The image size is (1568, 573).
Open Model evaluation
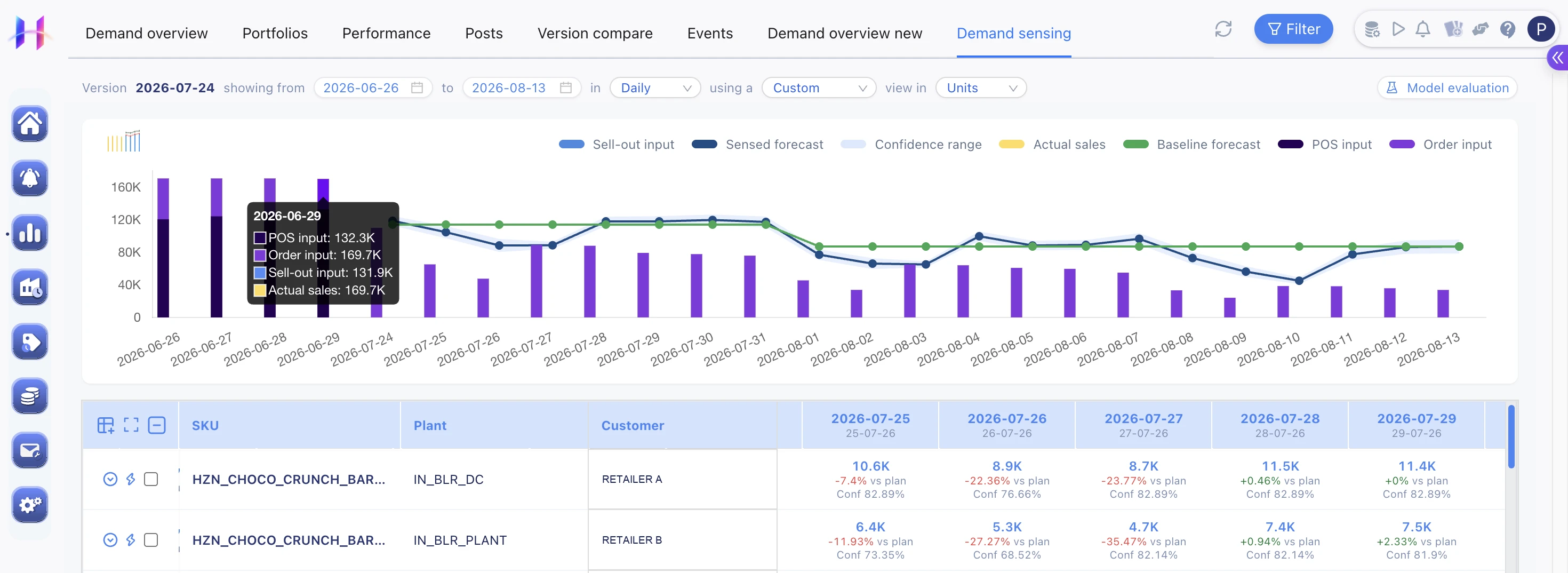[x=1447, y=87]
